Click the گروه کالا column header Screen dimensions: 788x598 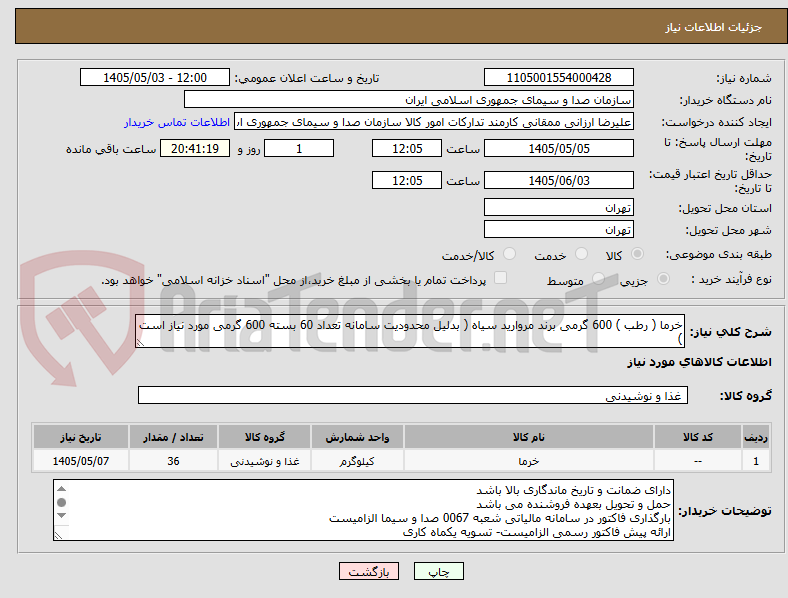point(264,437)
